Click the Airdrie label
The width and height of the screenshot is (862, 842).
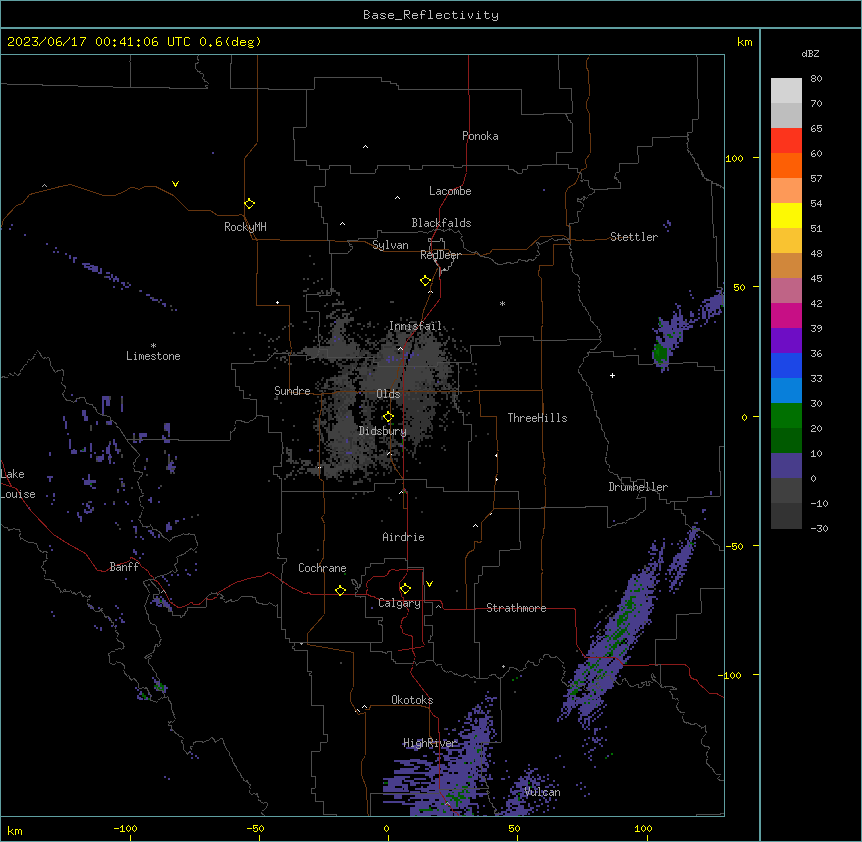403,537
